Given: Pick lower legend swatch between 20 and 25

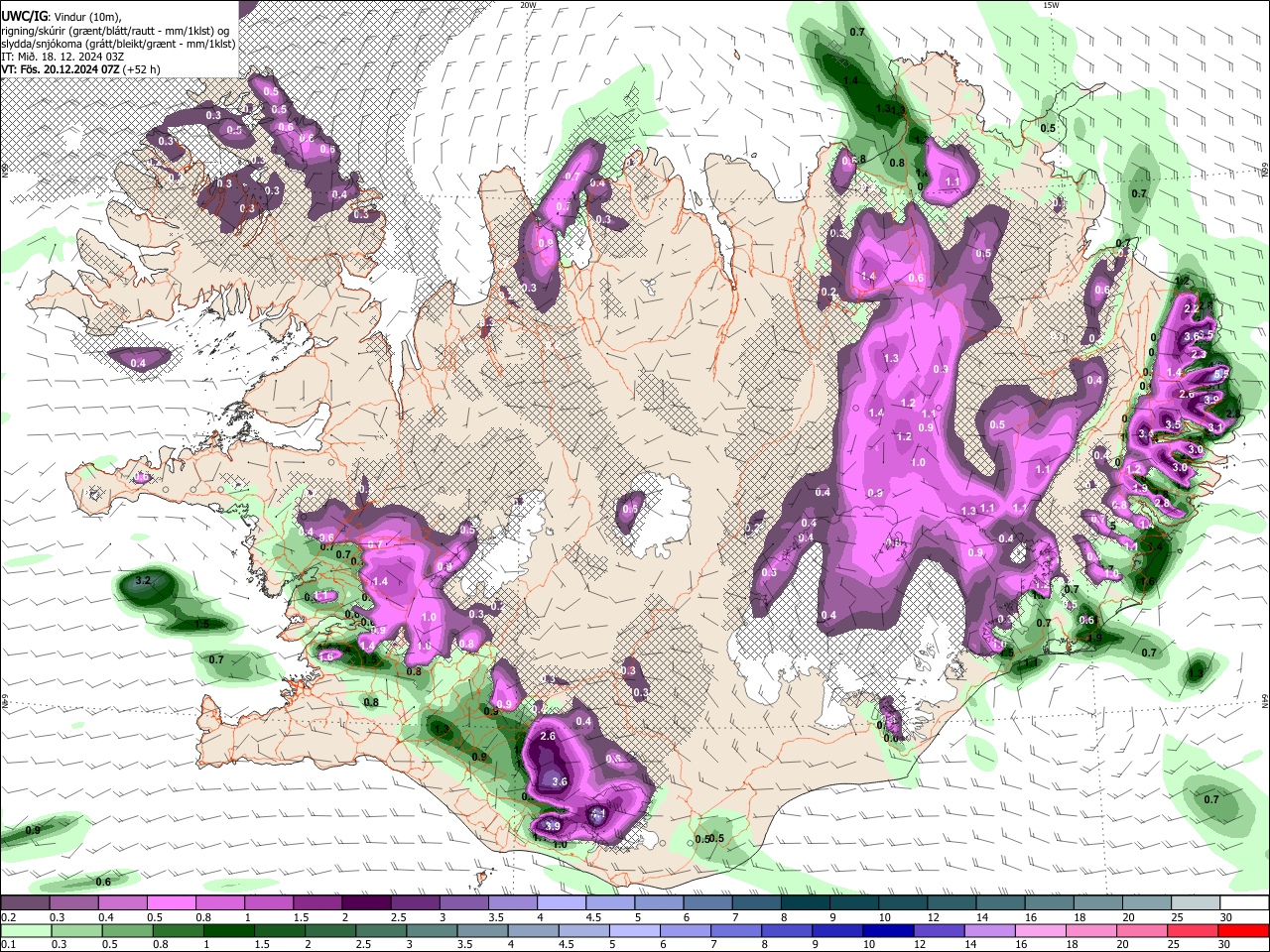Looking at the screenshot, I should click(1143, 931).
